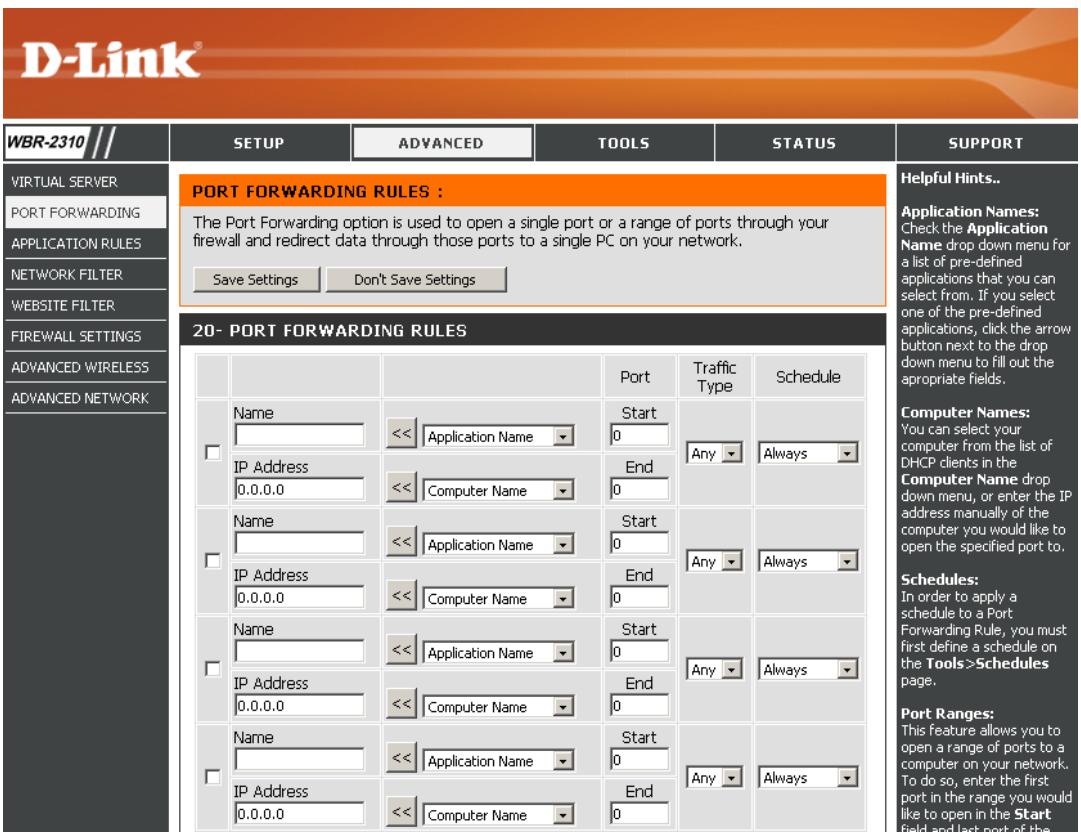
Task: Open third rule's Computer Name dropdown
Action: click(498, 707)
